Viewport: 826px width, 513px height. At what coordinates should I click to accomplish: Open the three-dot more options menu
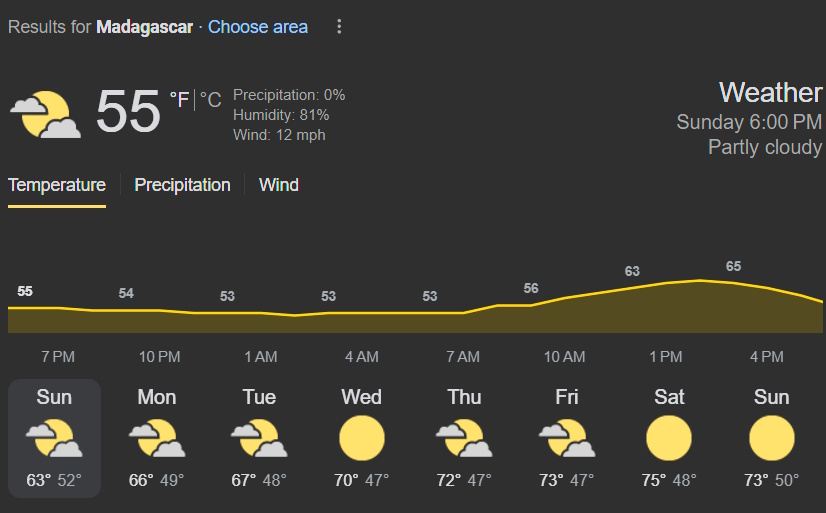point(339,27)
